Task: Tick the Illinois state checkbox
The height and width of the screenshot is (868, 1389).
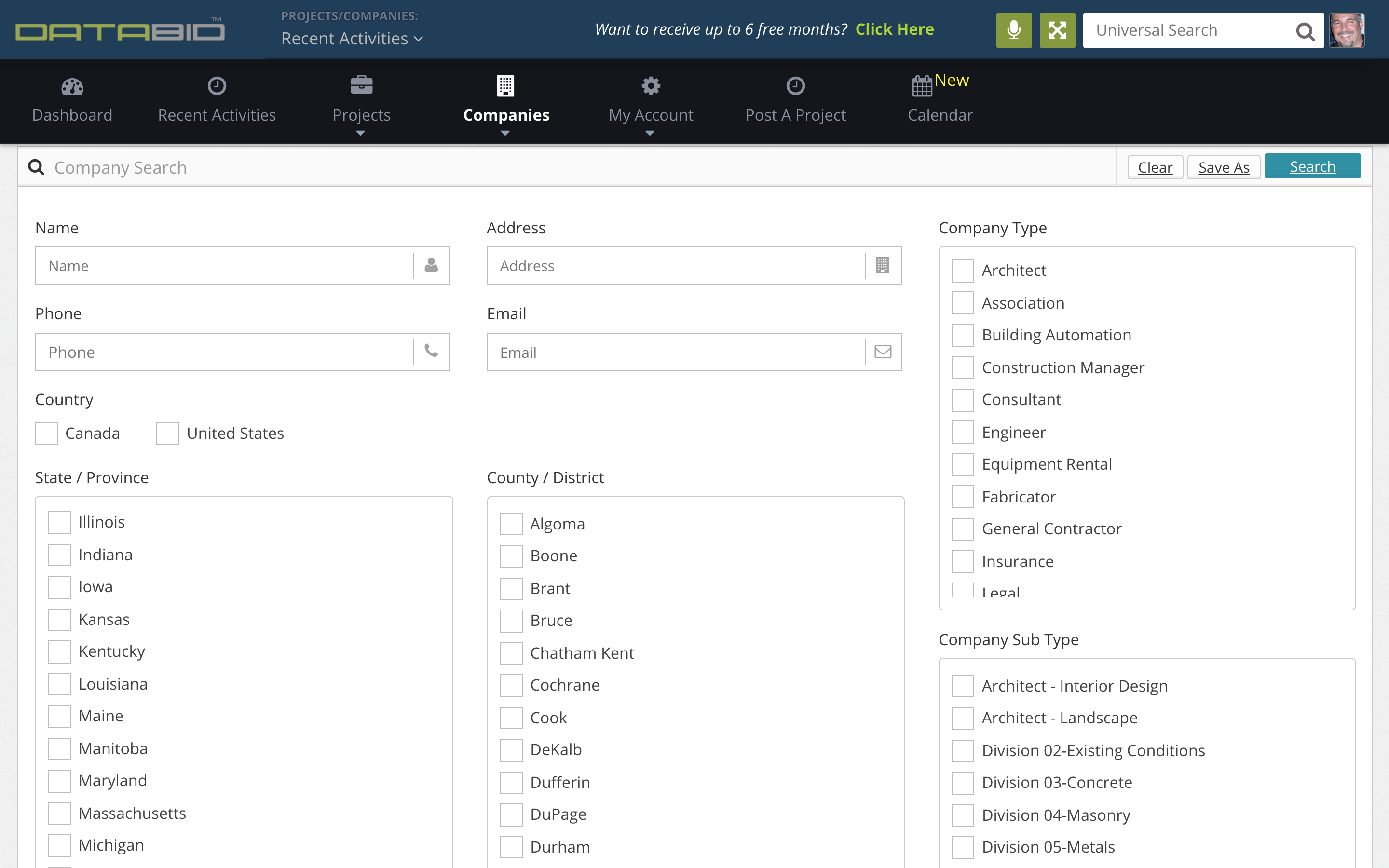Action: coord(60,522)
